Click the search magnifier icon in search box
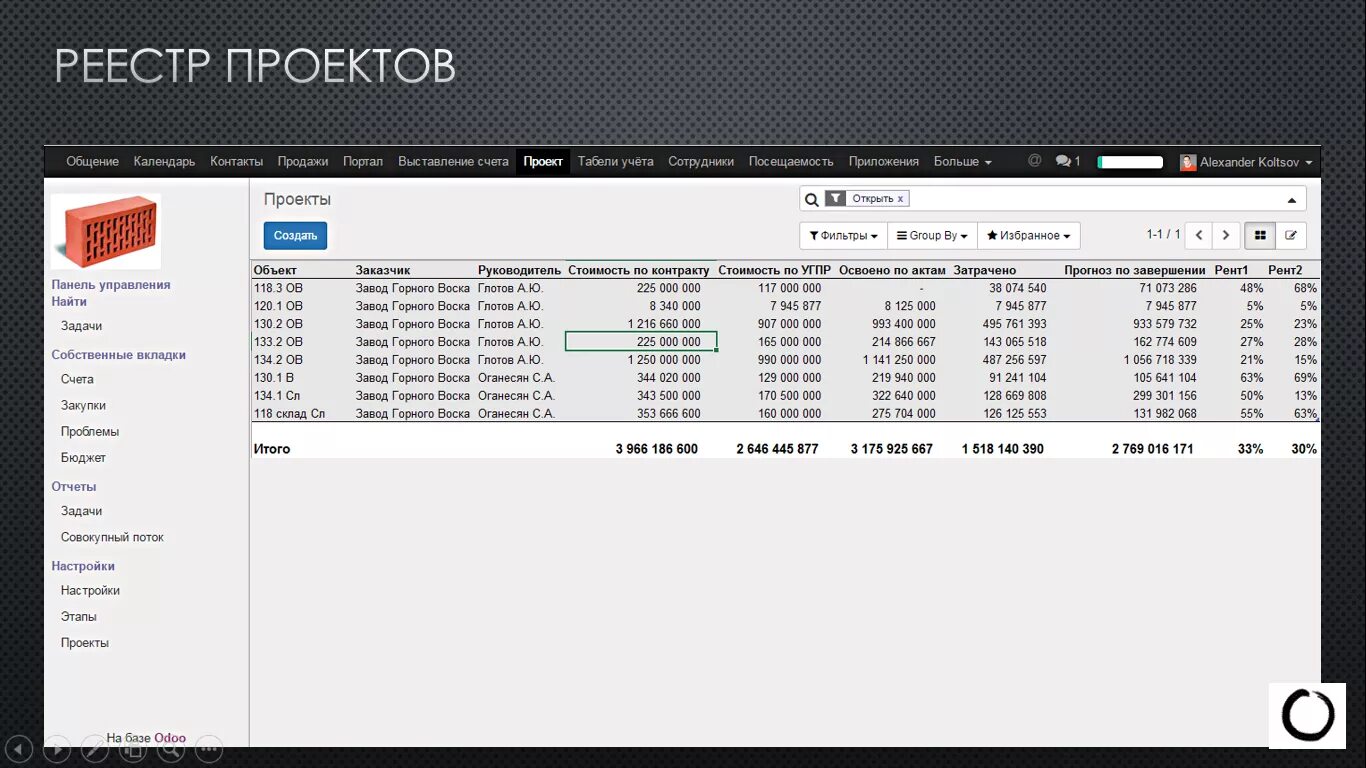Screen dimensions: 1366x768 pos(812,199)
